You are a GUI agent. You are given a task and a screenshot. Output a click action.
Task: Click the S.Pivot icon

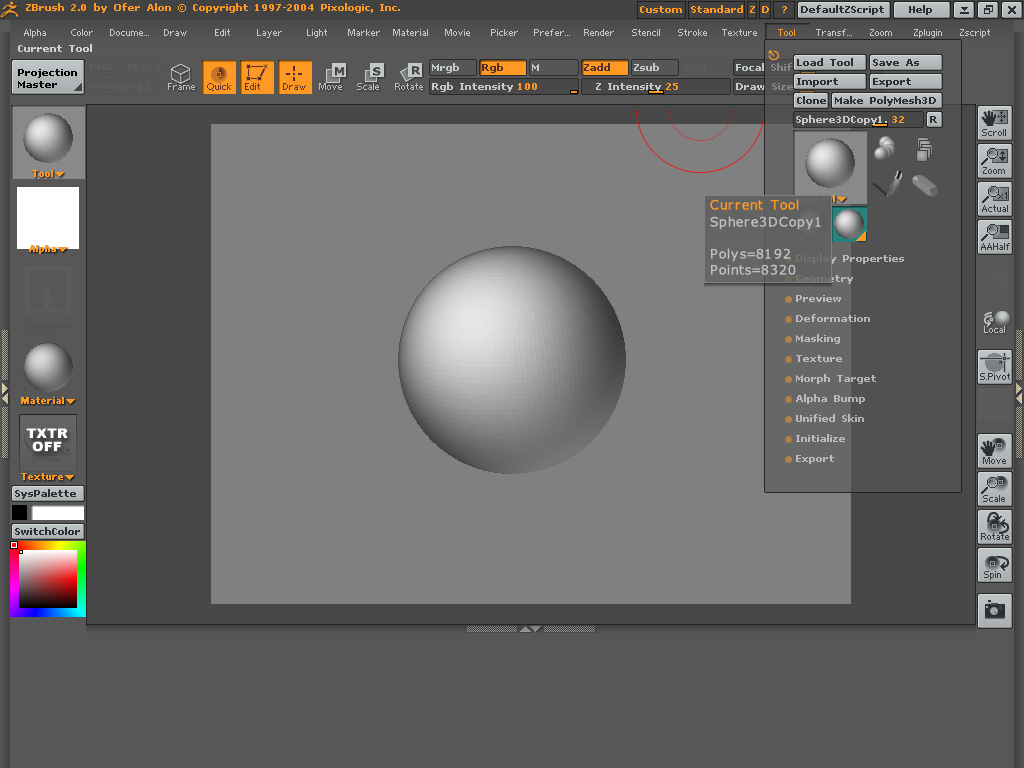pyautogui.click(x=995, y=366)
